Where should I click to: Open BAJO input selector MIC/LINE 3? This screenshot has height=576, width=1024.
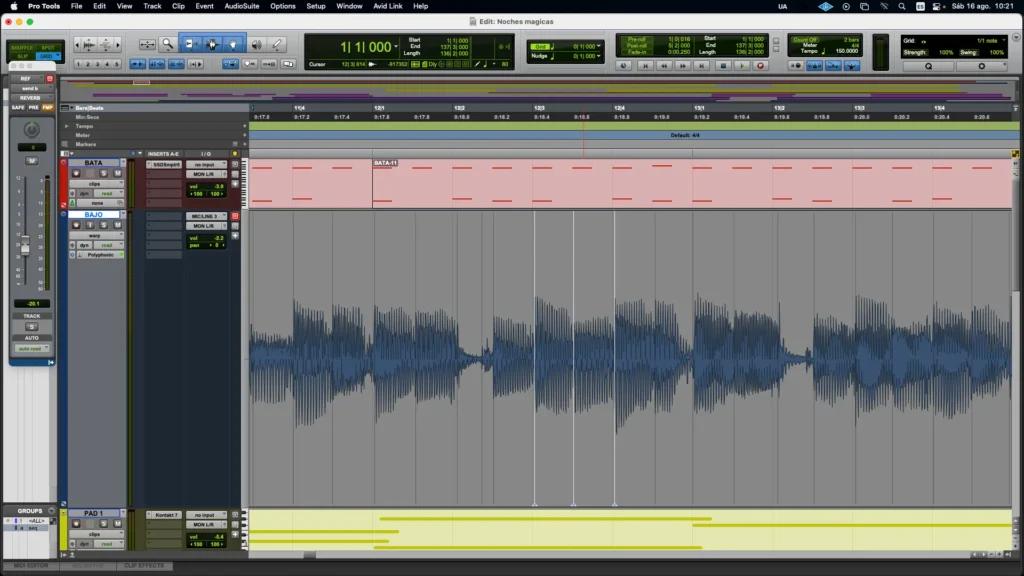click(x=206, y=216)
